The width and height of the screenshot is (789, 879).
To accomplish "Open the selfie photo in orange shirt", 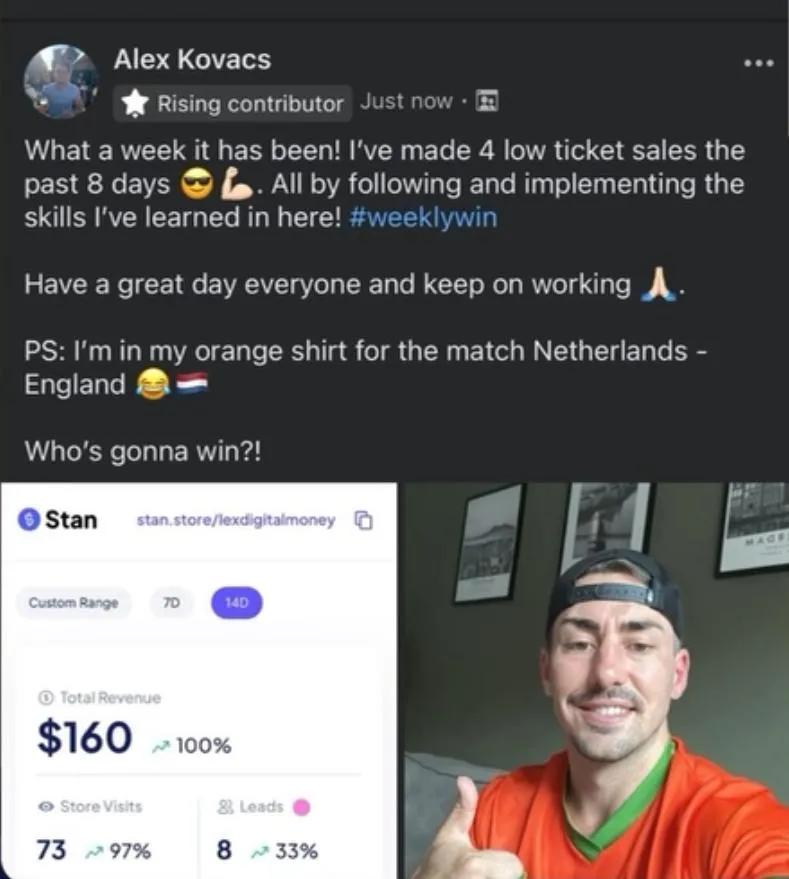I will (x=597, y=681).
